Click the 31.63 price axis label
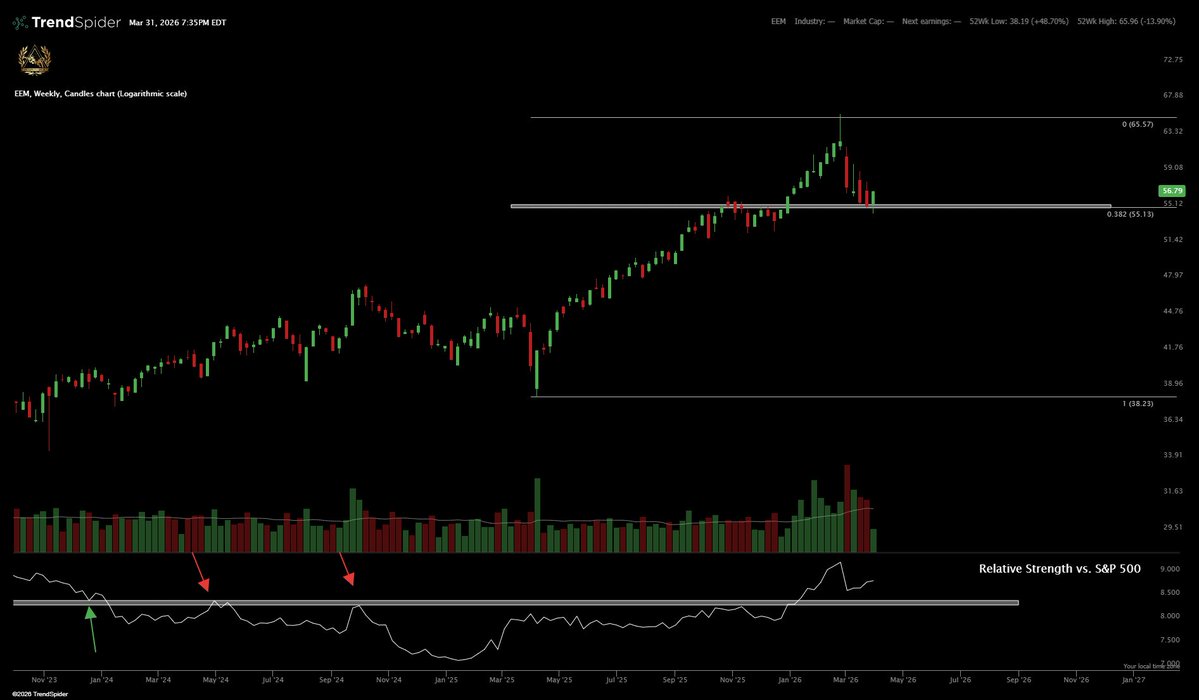Image resolution: width=1199 pixels, height=700 pixels. coord(1172,491)
